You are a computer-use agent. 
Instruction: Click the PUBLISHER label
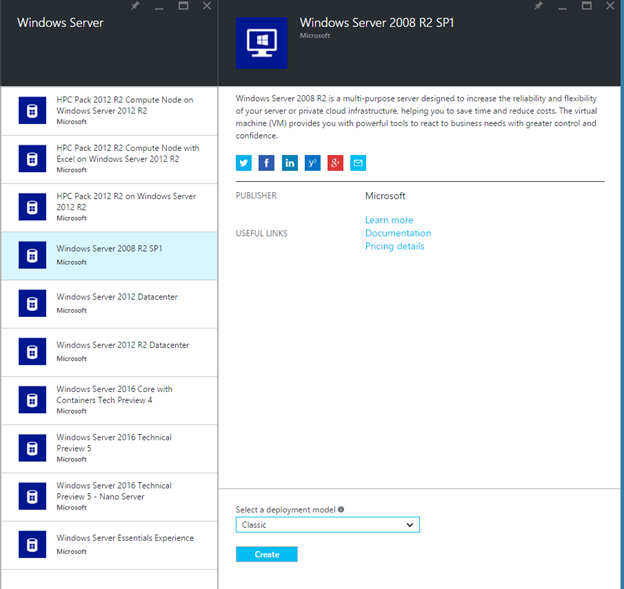256,195
